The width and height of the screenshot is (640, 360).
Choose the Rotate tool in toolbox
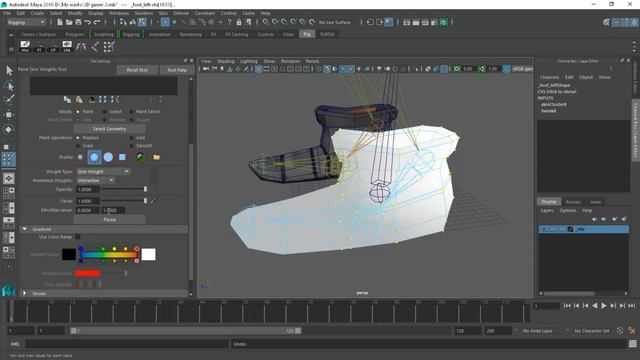tap(9, 130)
